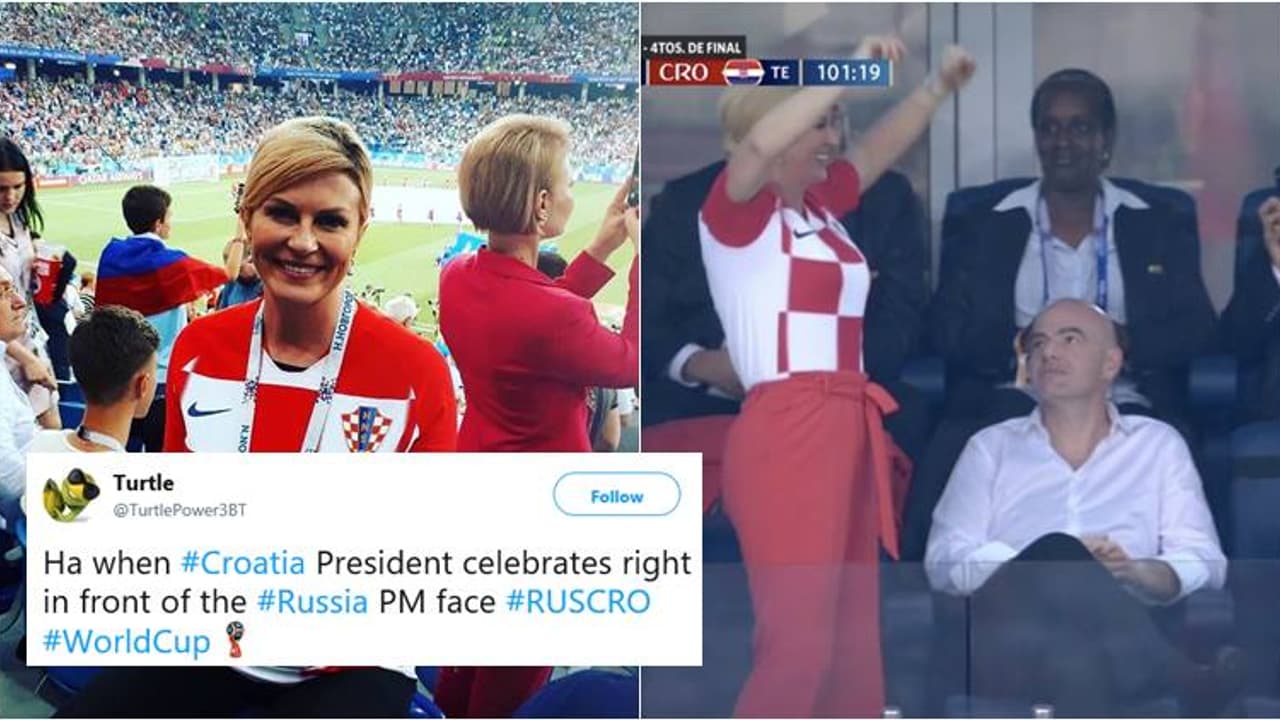Click the World Cup trophy emoji
Screen dimensions: 1280x720
tap(234, 640)
